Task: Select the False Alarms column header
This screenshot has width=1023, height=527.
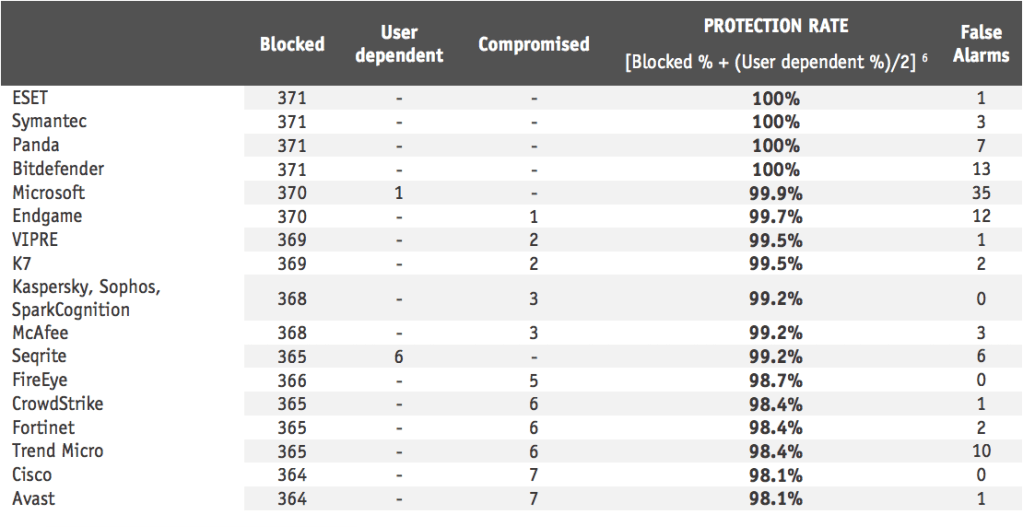Action: (x=980, y=44)
